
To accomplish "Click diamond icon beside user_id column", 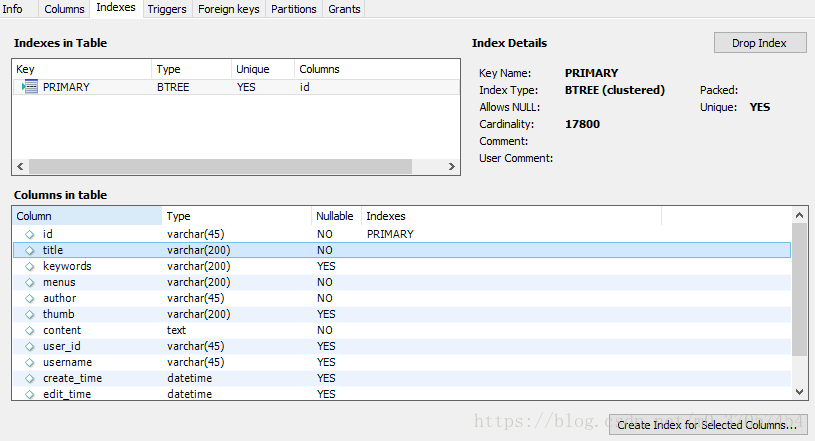I will pos(30,346).
